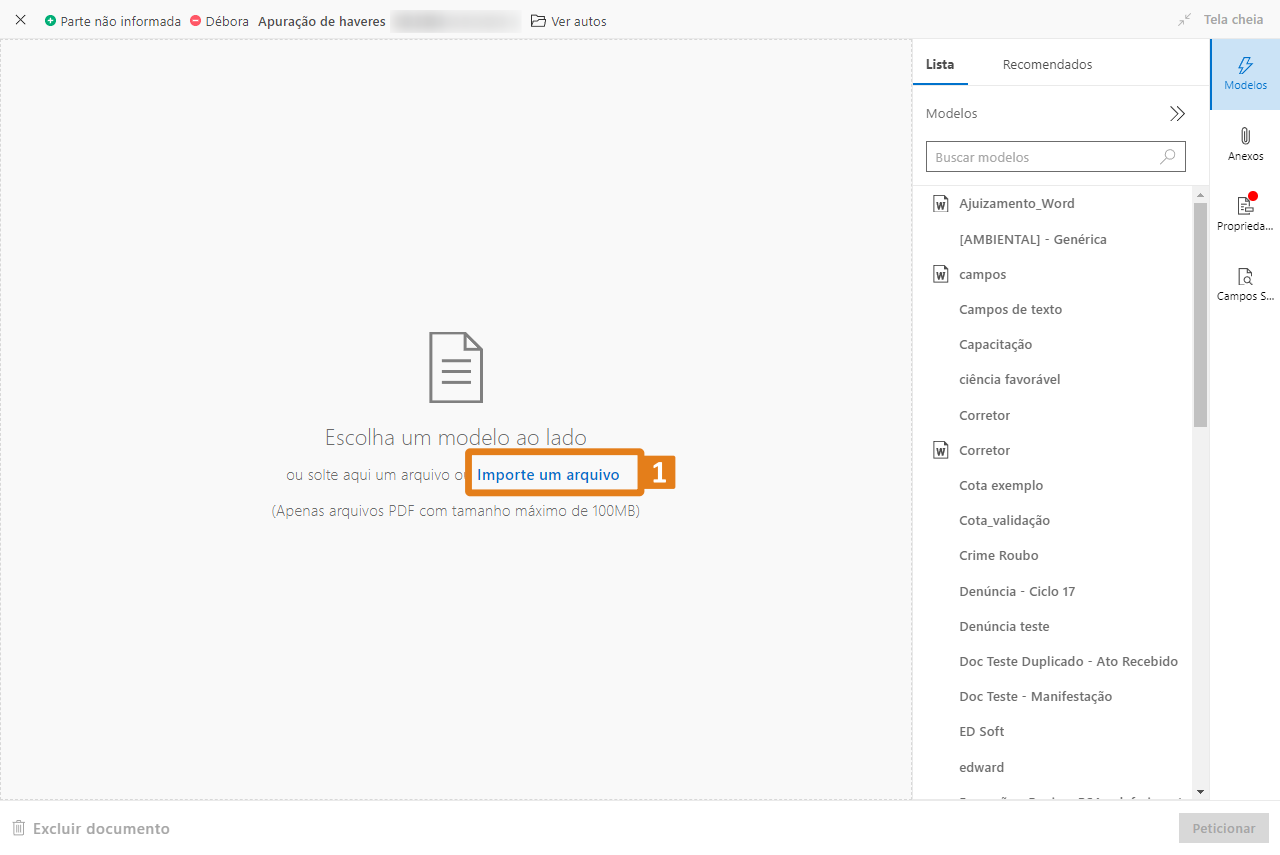Click the close X icon at top-left

pos(20,20)
